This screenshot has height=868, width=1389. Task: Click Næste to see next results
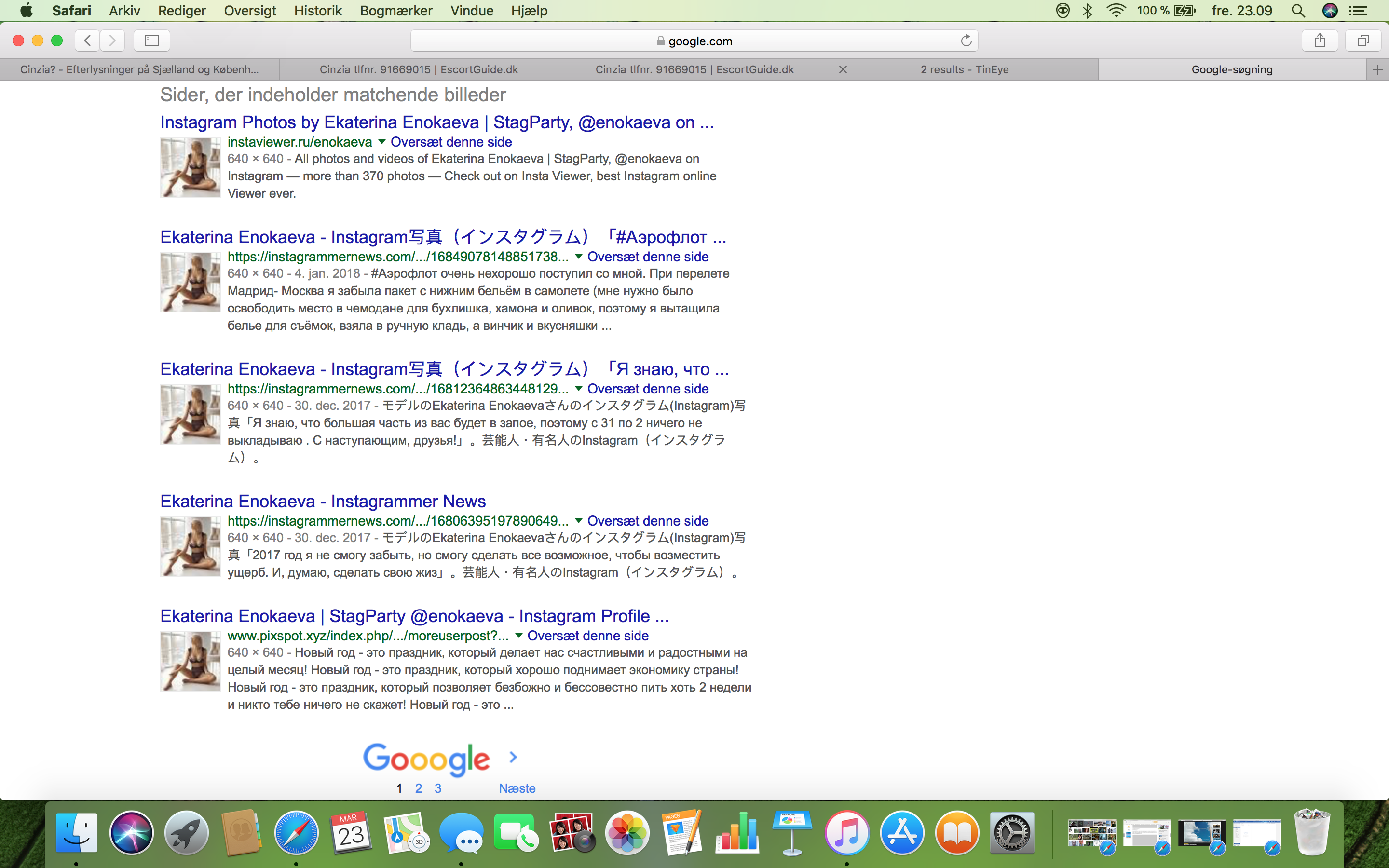pyautogui.click(x=517, y=788)
